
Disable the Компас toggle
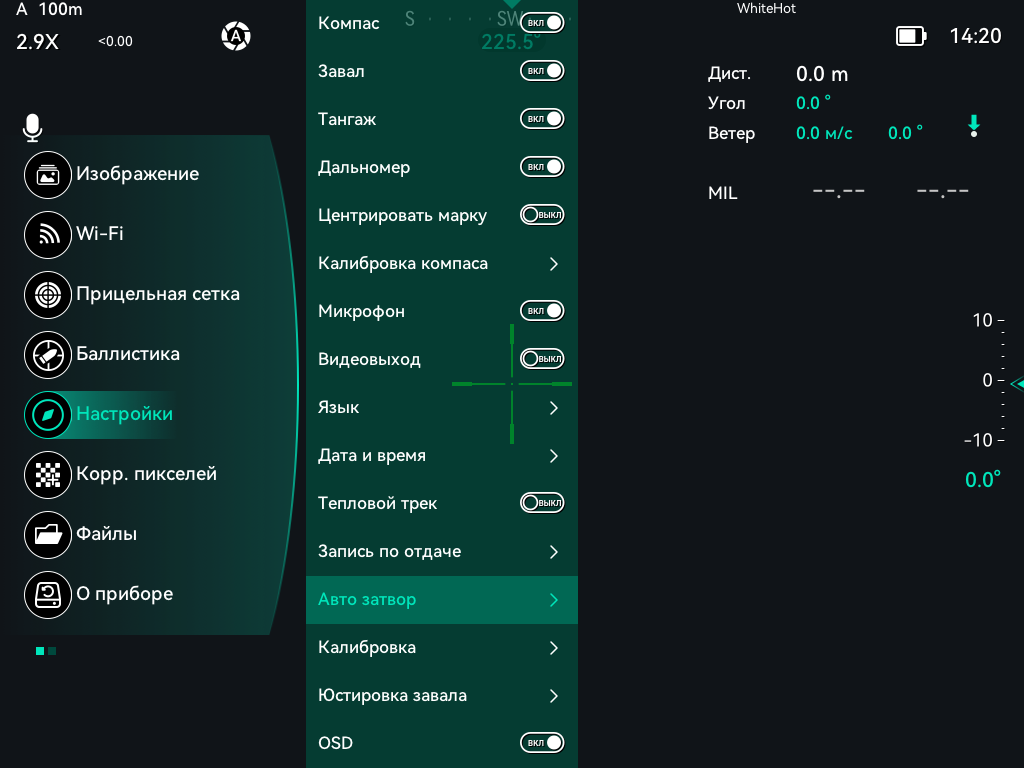click(x=542, y=22)
